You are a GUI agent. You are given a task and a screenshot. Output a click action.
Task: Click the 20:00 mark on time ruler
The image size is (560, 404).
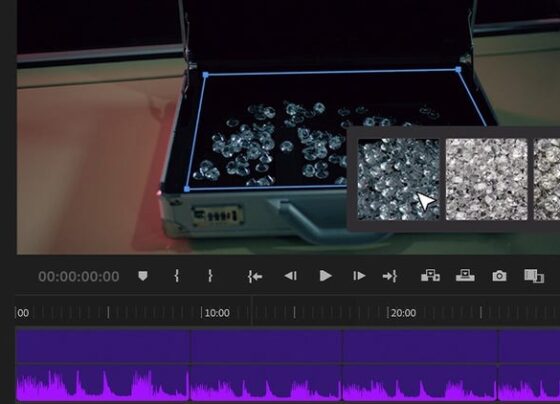(x=403, y=313)
